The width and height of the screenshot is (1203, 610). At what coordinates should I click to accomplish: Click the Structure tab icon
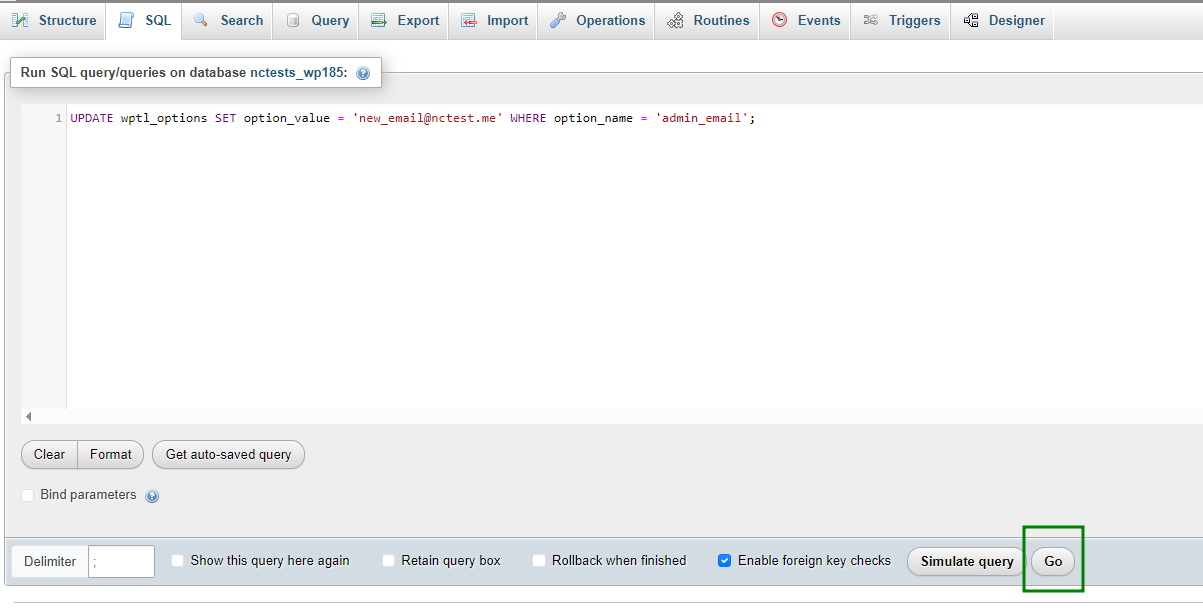(x=21, y=20)
